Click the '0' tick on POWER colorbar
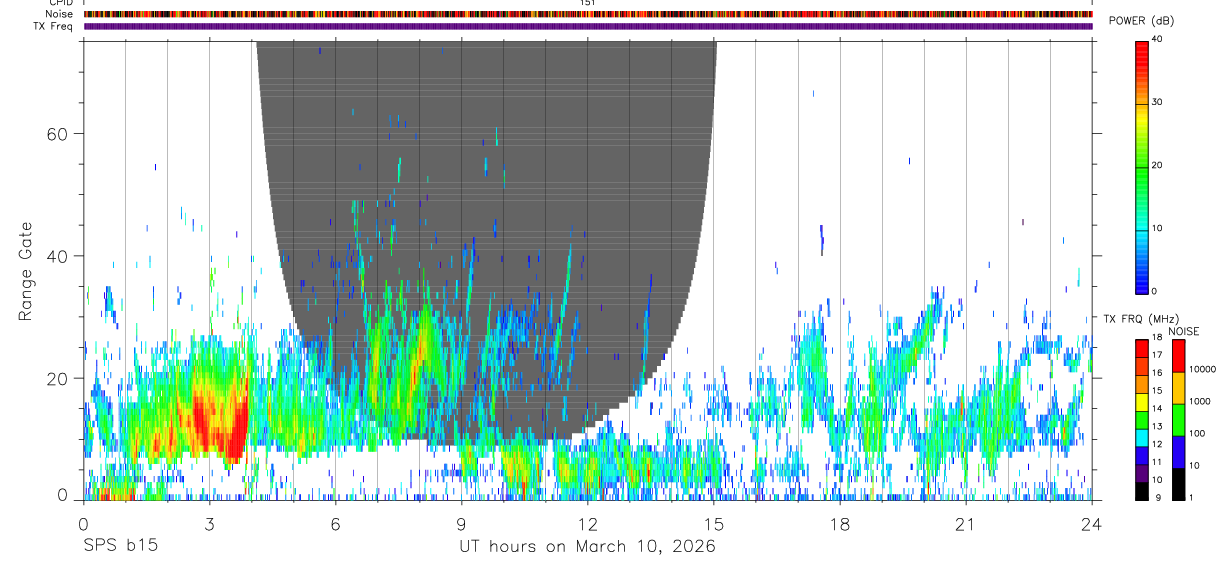This screenshot has width=1228, height=567. click(x=1155, y=291)
